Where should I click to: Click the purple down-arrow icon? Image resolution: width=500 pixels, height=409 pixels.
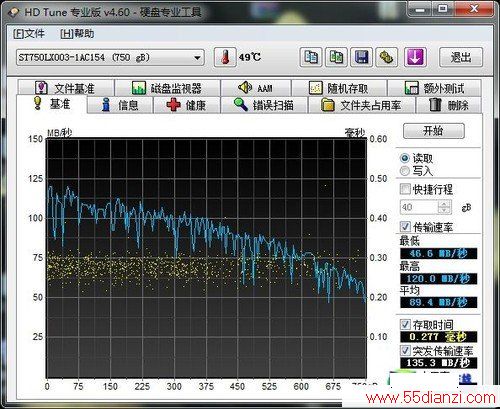415,57
